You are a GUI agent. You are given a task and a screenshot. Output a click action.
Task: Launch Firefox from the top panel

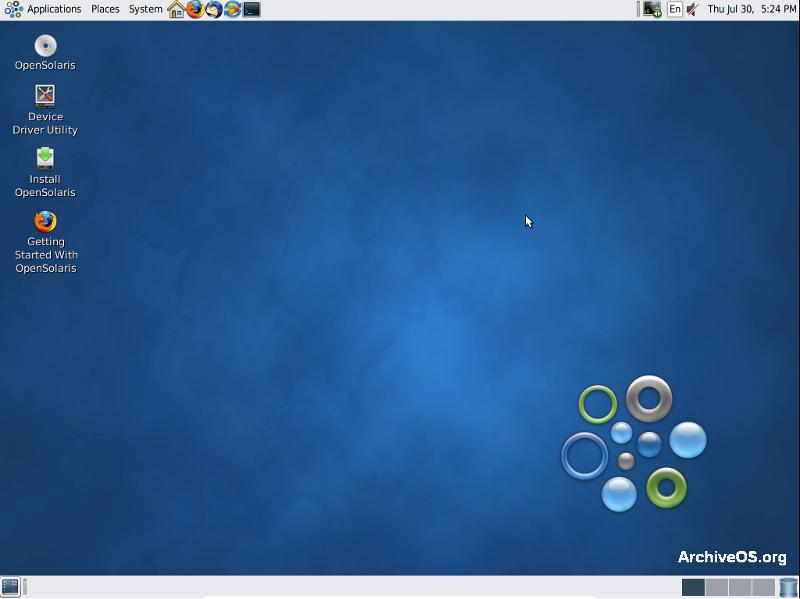pyautogui.click(x=195, y=9)
